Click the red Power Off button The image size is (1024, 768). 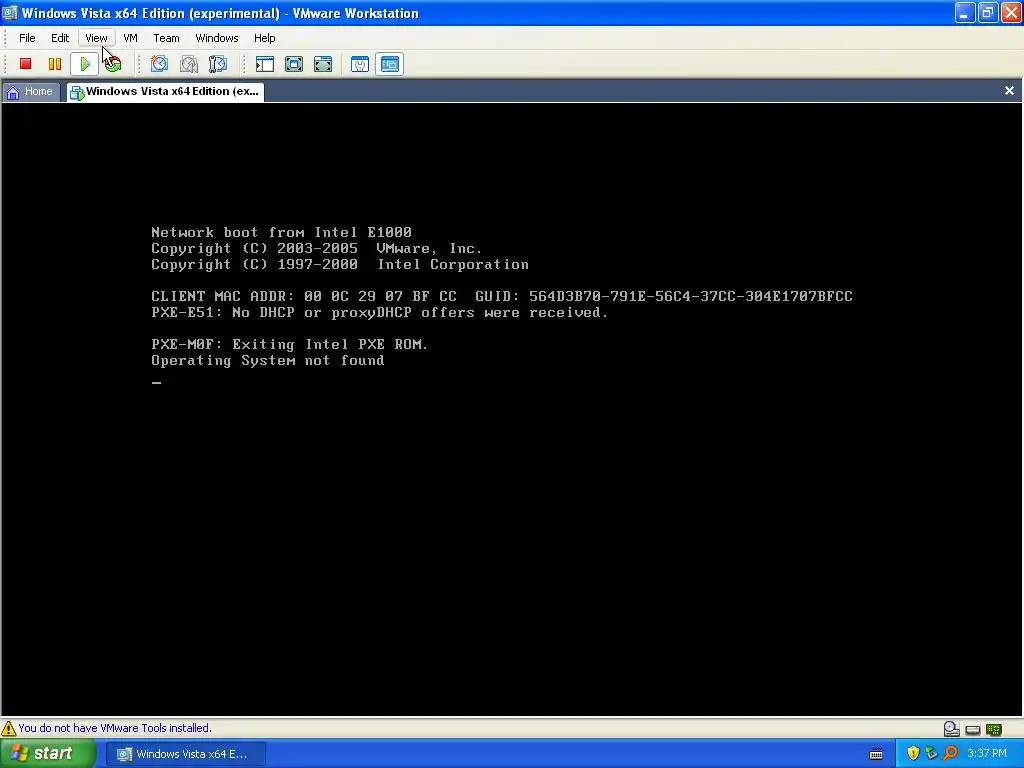pyautogui.click(x=25, y=63)
